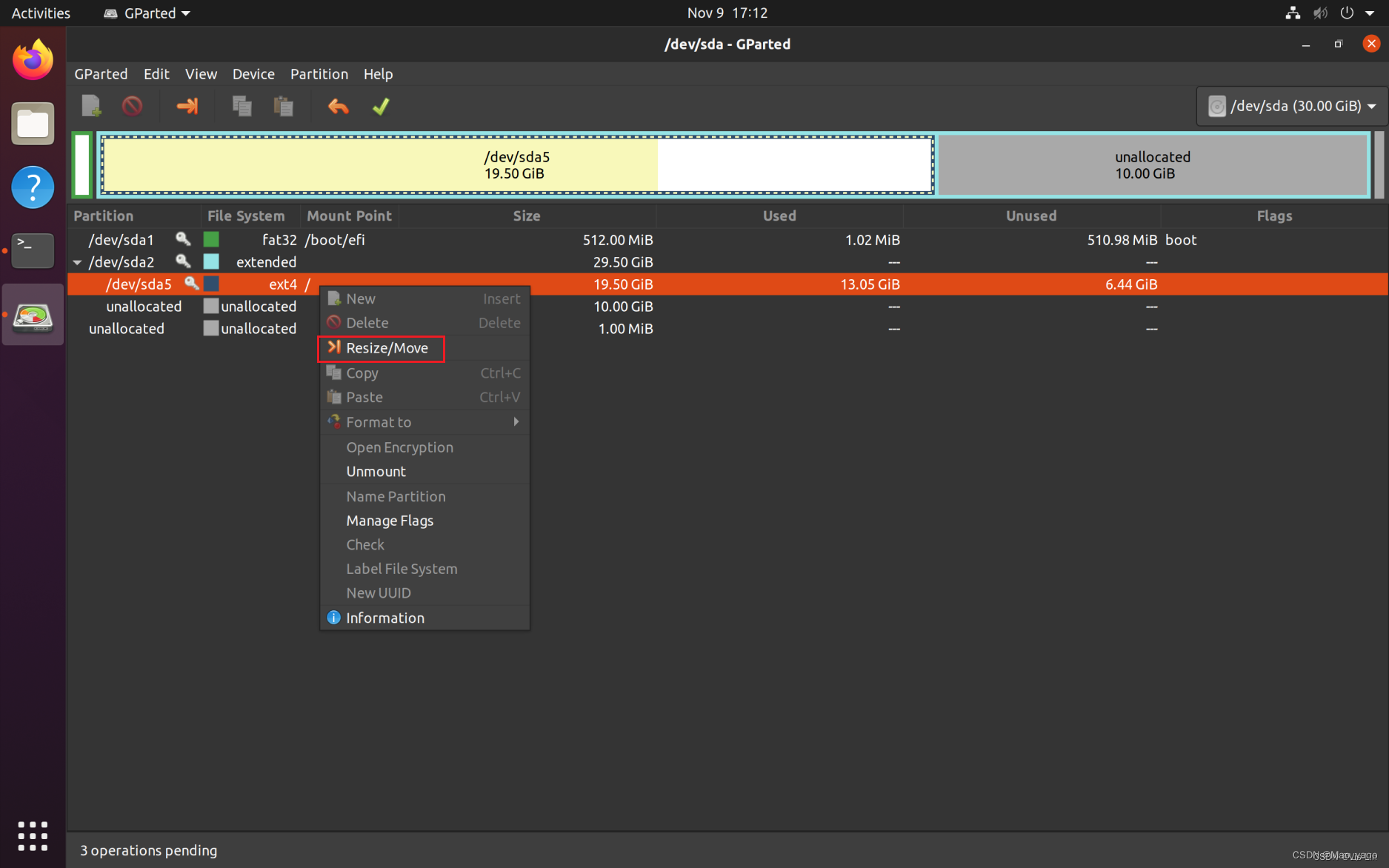Select the 10.00 GiB unallocated row
This screenshot has height=868, width=1389.
(727, 306)
